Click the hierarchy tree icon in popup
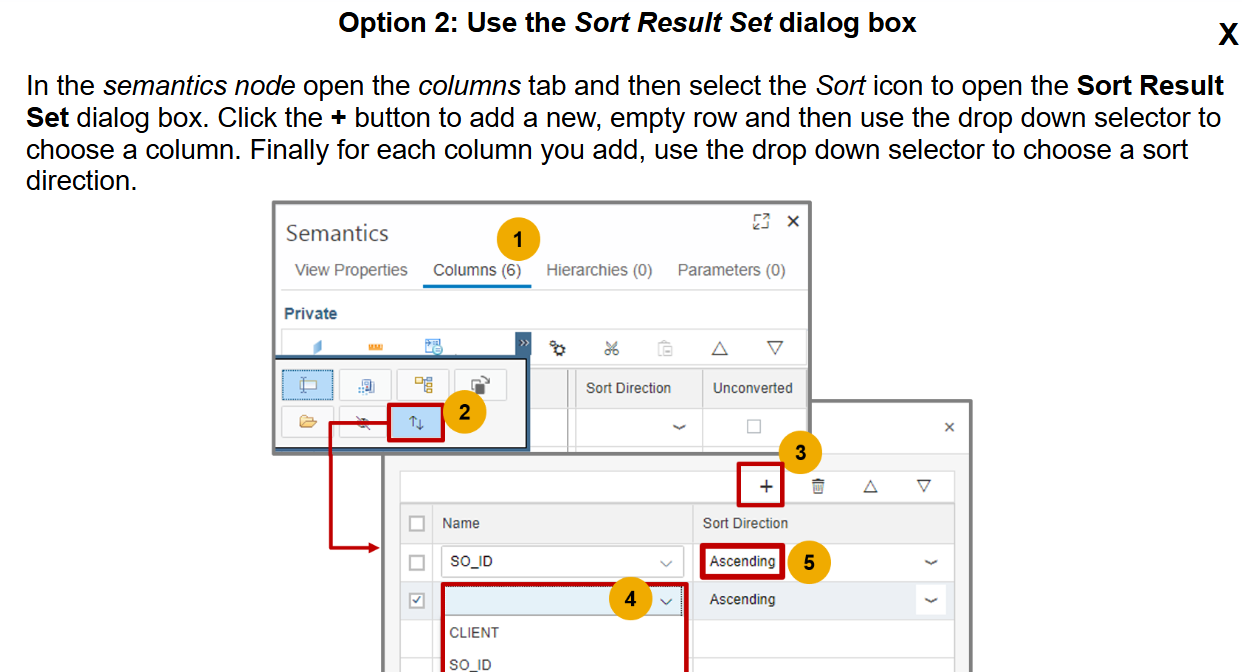Viewport: 1242px width, 672px height. tap(423, 385)
